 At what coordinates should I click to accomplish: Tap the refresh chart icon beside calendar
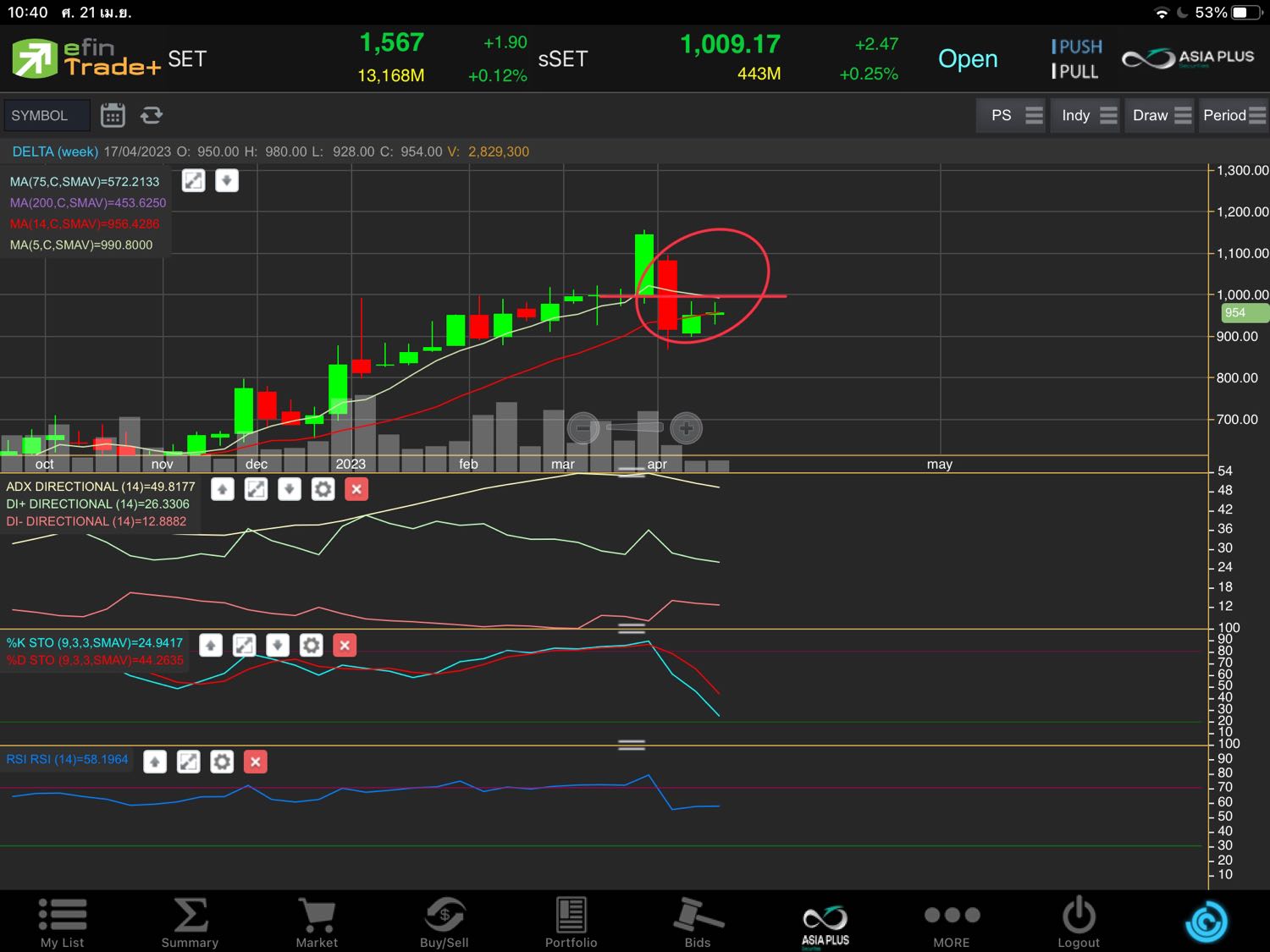152,115
